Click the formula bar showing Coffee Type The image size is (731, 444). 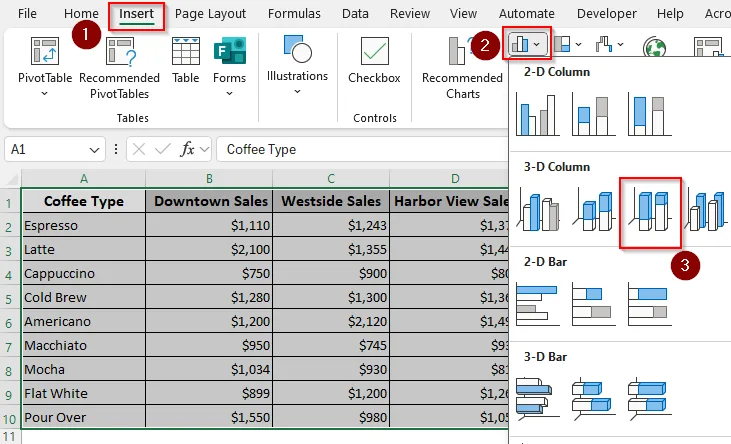pyautogui.click(x=364, y=149)
